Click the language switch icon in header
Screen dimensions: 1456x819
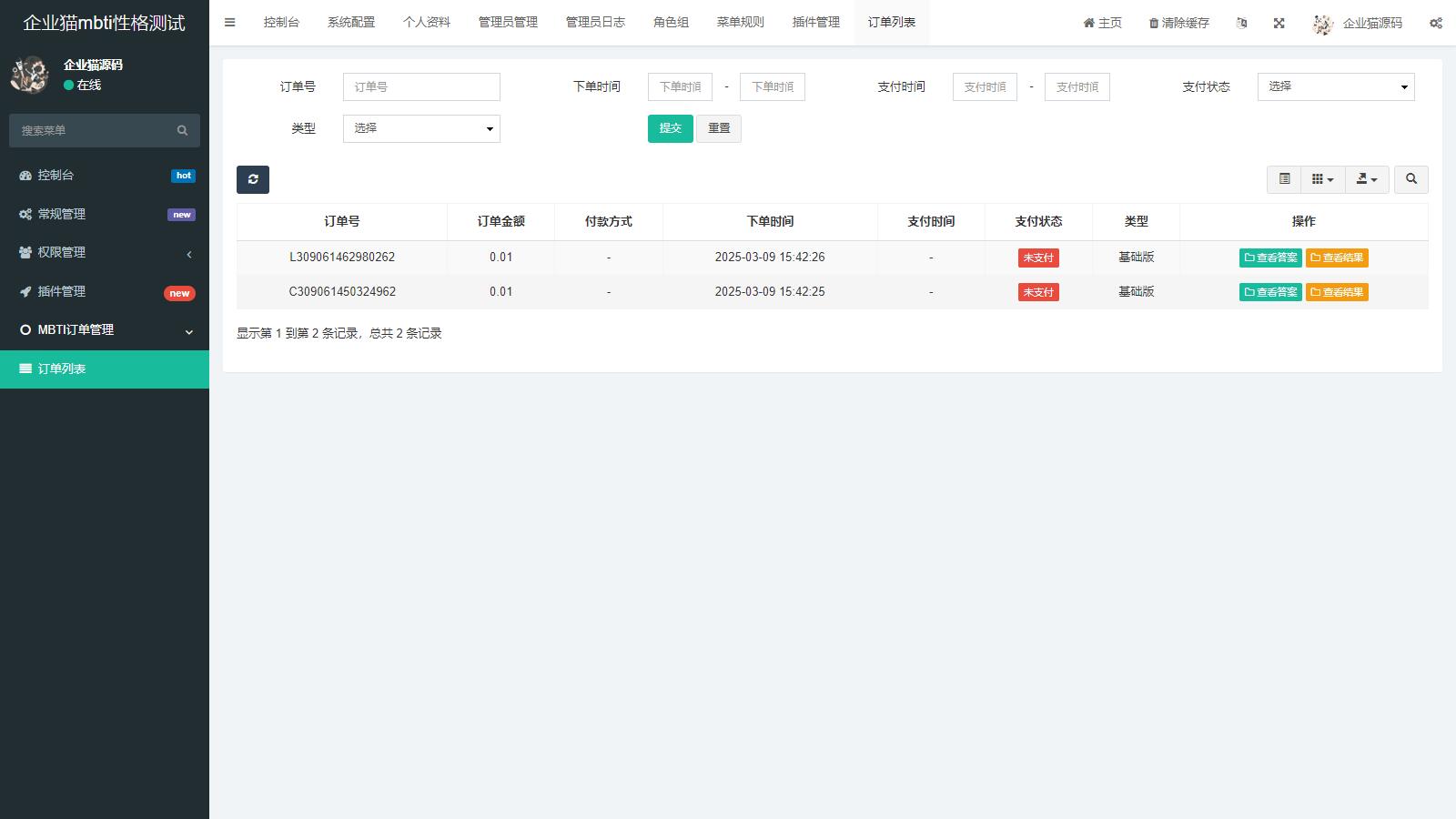[1241, 23]
